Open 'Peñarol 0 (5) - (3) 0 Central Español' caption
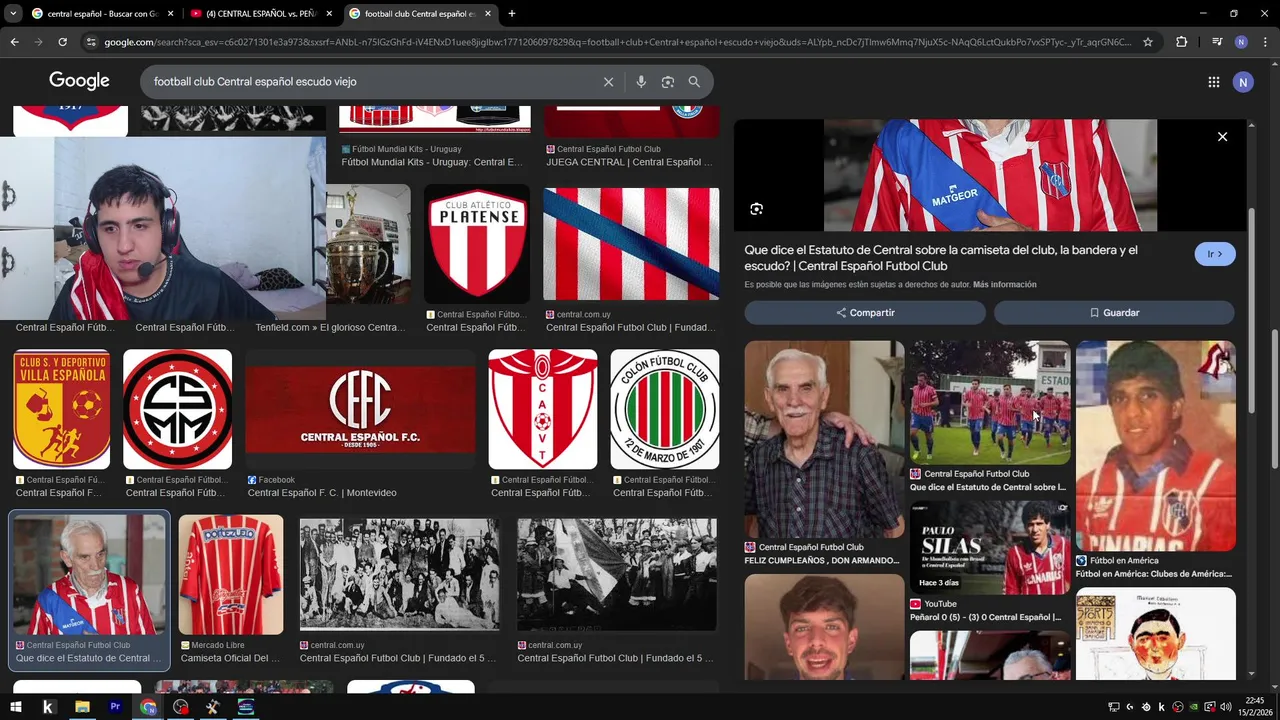 [x=986, y=617]
